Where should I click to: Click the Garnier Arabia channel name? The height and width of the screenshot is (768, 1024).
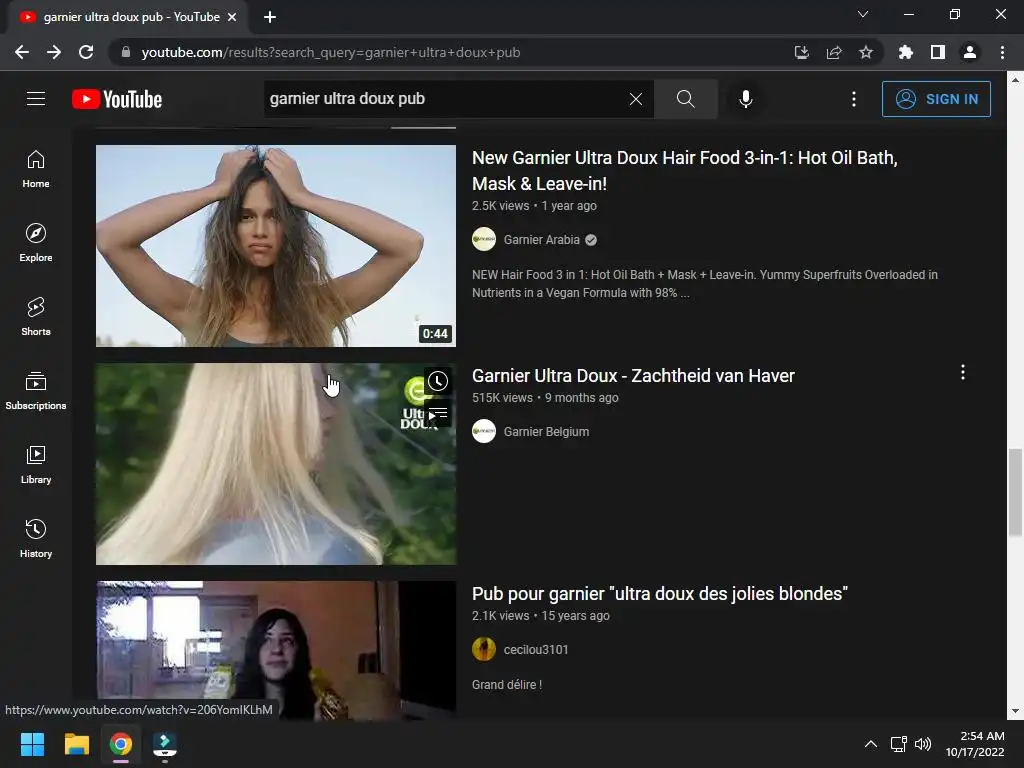[x=541, y=240]
